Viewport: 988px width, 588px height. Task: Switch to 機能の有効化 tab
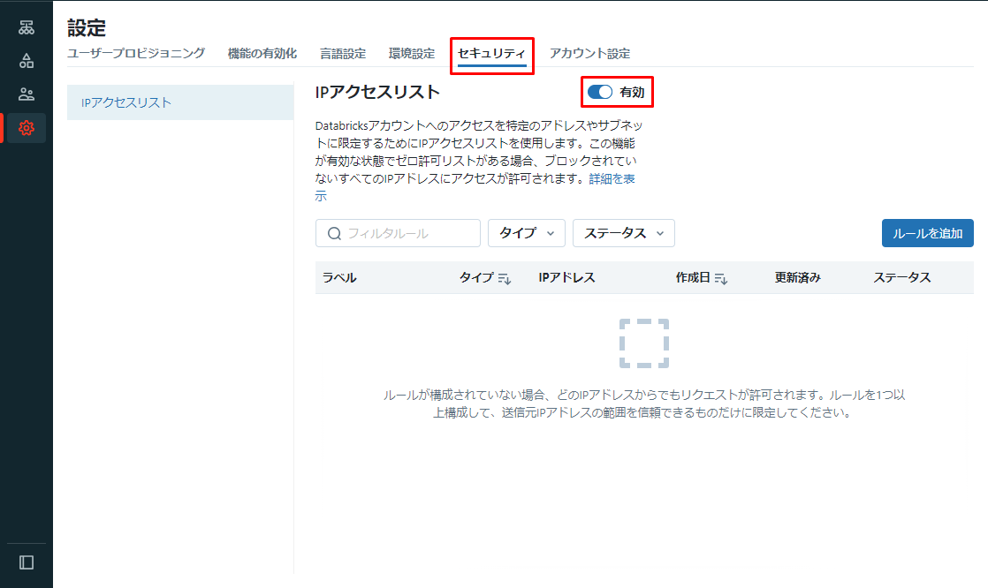pyautogui.click(x=262, y=54)
